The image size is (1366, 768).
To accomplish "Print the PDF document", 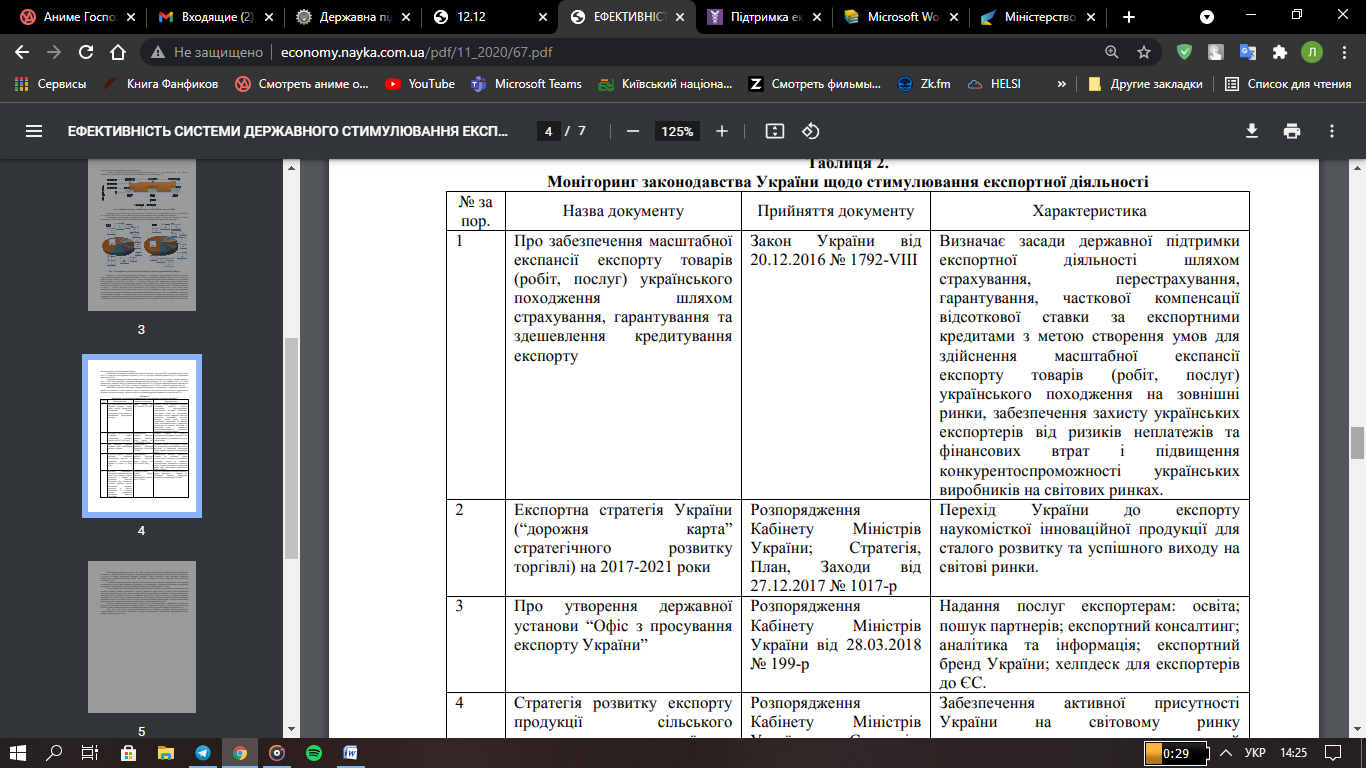I will (1292, 131).
